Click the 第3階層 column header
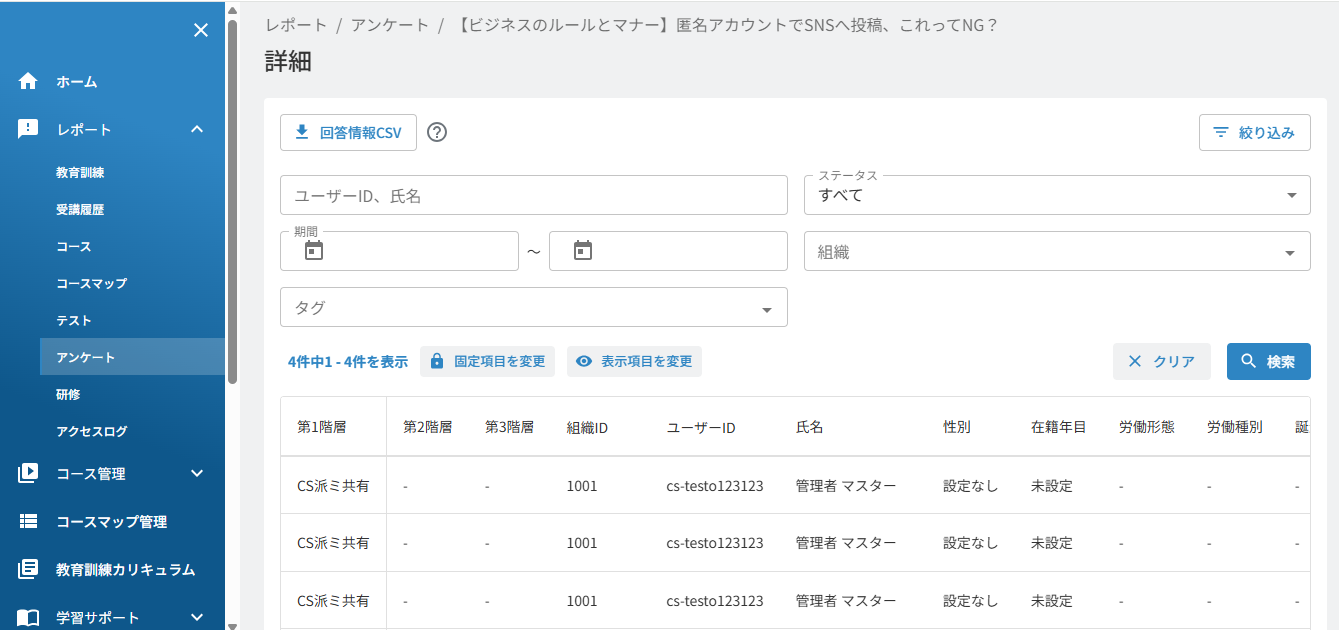Screen dimensions: 1339x630 pos(509,427)
